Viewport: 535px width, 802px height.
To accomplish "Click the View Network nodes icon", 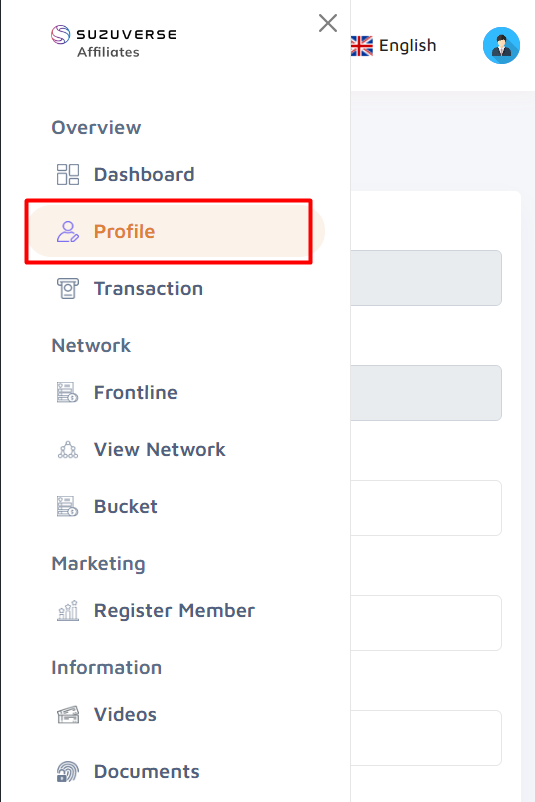I will pos(68,450).
